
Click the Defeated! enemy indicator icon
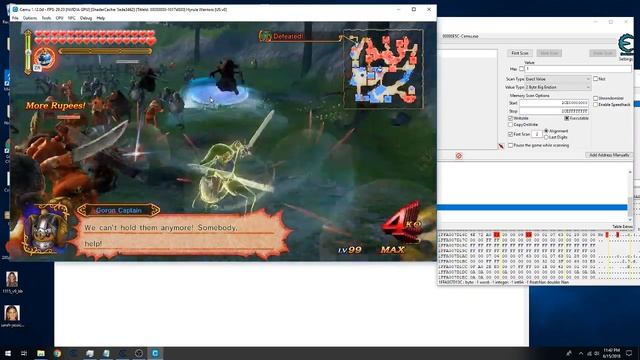[265, 37]
